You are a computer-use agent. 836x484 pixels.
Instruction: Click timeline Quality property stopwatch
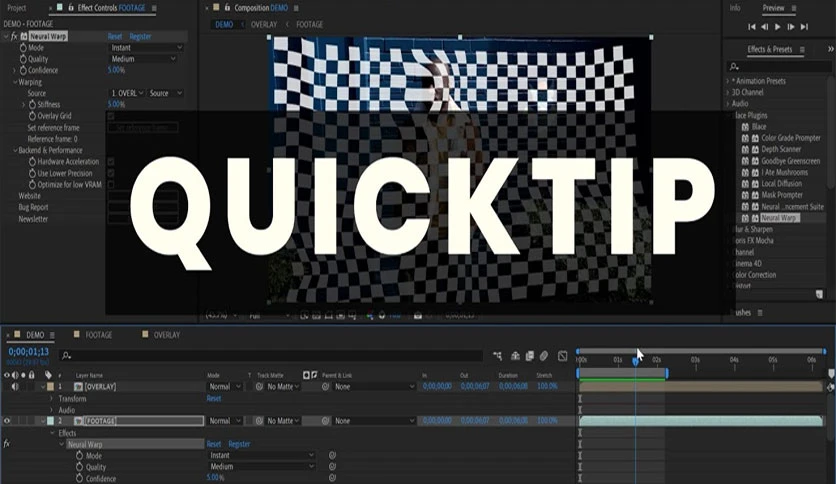79,467
